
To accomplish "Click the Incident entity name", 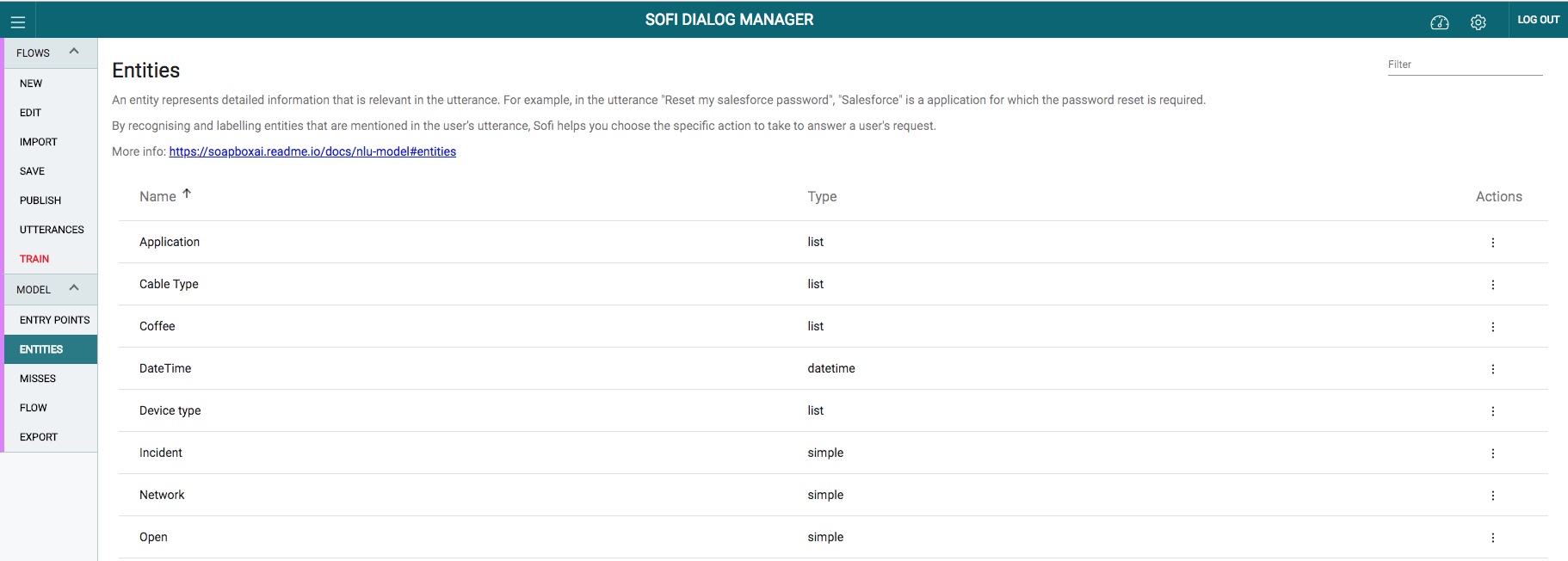I will tap(161, 453).
